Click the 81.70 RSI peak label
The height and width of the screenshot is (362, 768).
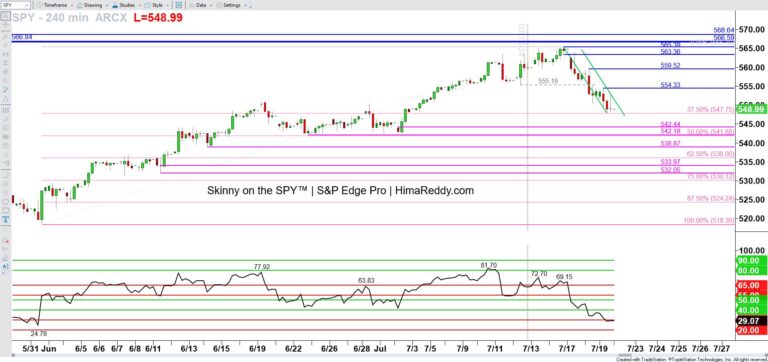click(490, 265)
